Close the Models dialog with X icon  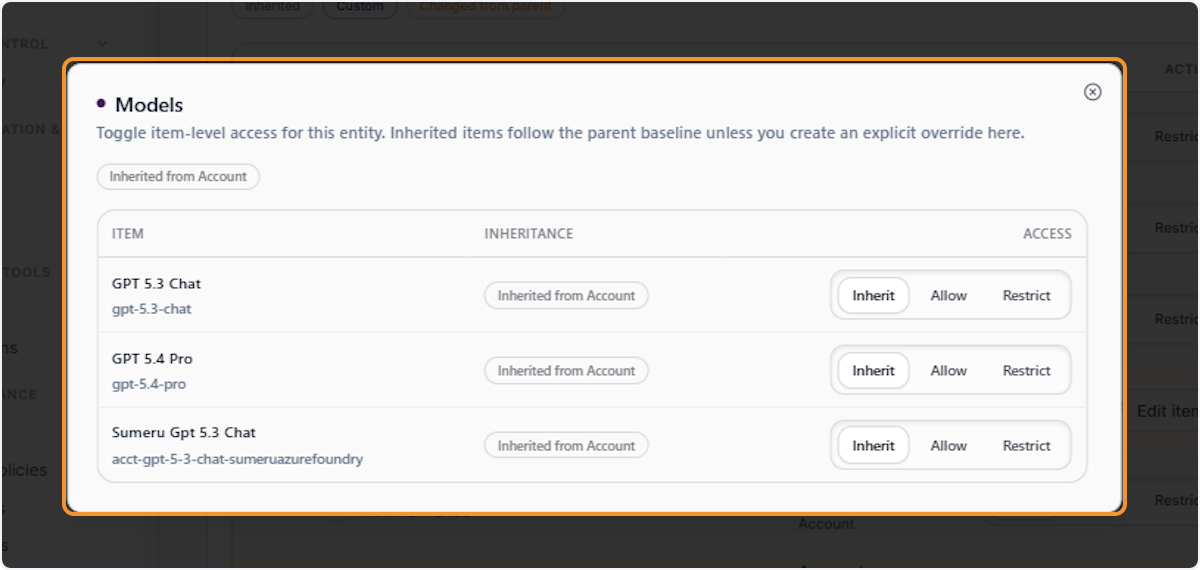1093,92
